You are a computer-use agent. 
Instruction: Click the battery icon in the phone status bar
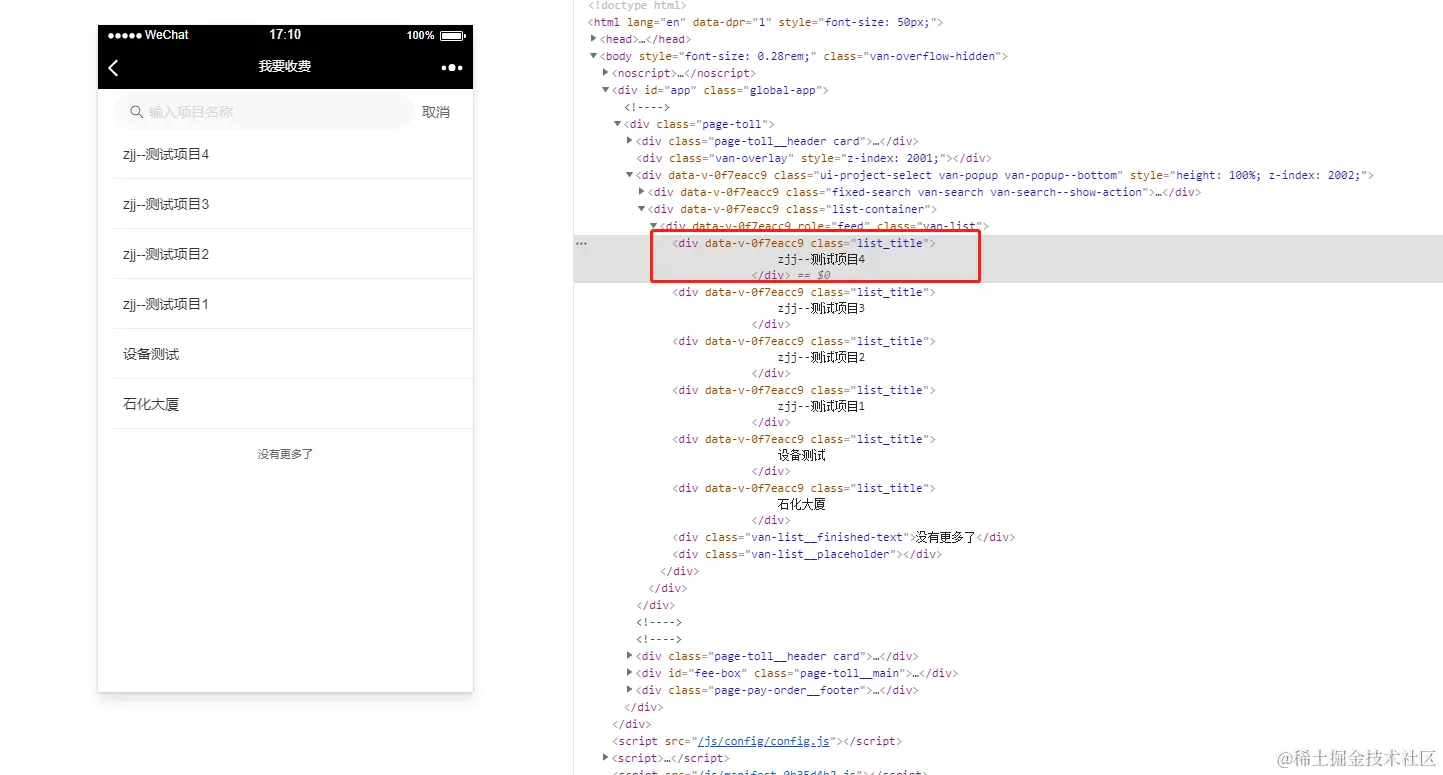452,35
